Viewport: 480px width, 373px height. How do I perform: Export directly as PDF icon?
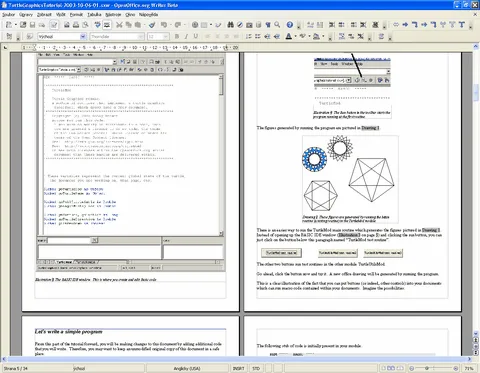coord(67,25)
